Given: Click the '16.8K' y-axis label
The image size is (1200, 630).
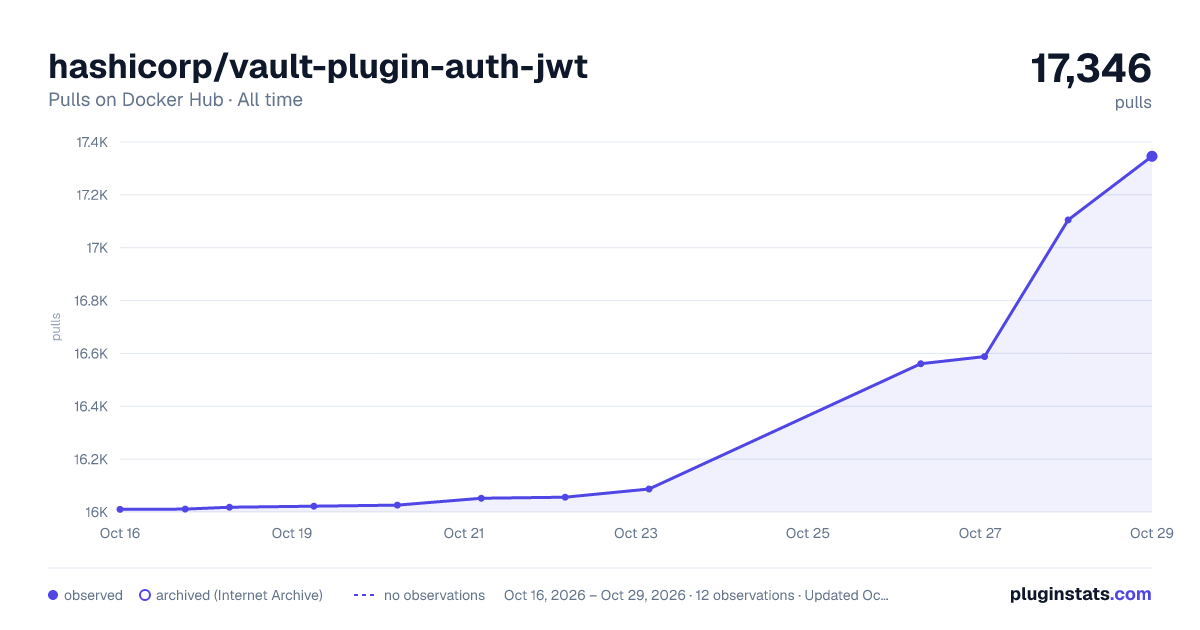Looking at the screenshot, I should (92, 301).
